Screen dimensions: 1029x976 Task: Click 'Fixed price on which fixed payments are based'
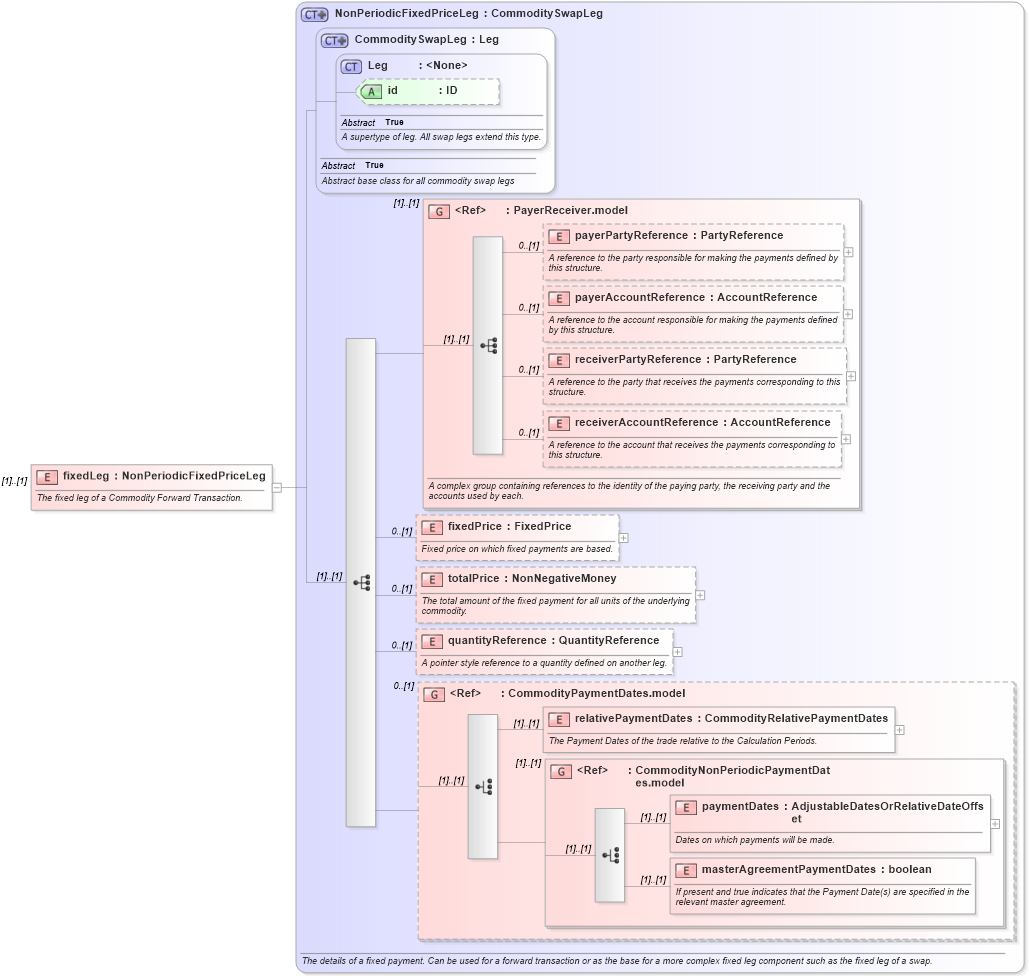pyautogui.click(x=517, y=549)
